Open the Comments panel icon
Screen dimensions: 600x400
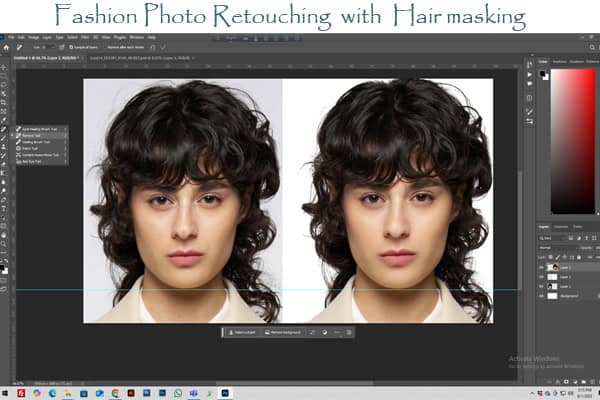(x=530, y=83)
